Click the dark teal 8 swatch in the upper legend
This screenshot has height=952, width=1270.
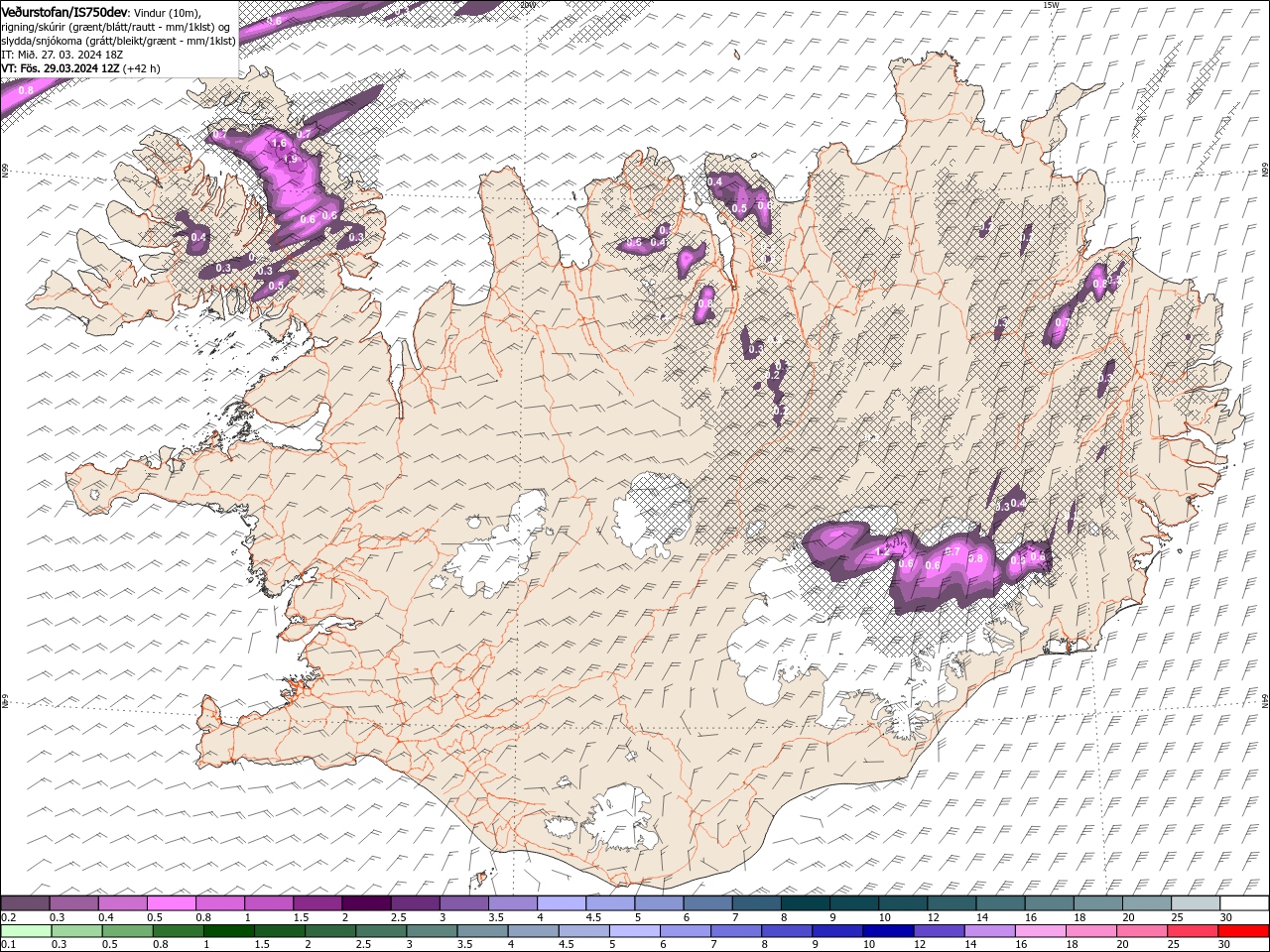pyautogui.click(x=804, y=903)
